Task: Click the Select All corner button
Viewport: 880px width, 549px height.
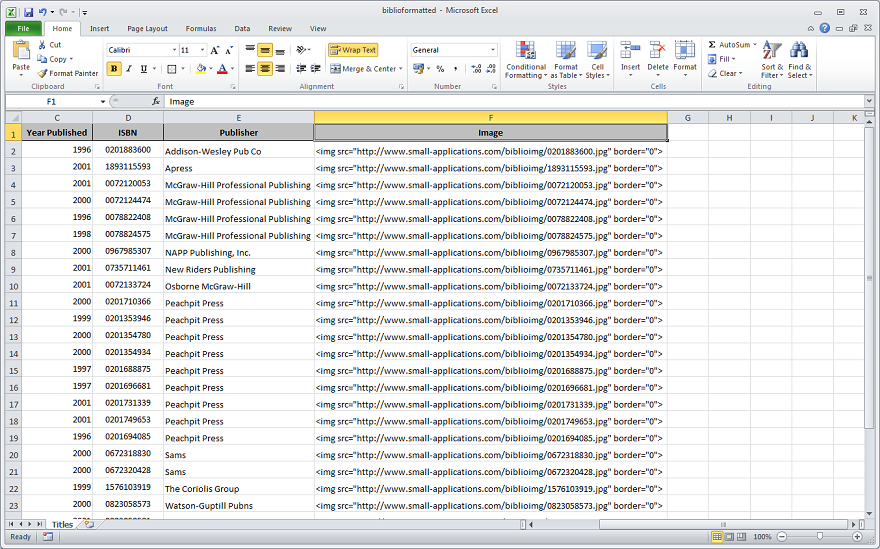Action: coord(13,117)
